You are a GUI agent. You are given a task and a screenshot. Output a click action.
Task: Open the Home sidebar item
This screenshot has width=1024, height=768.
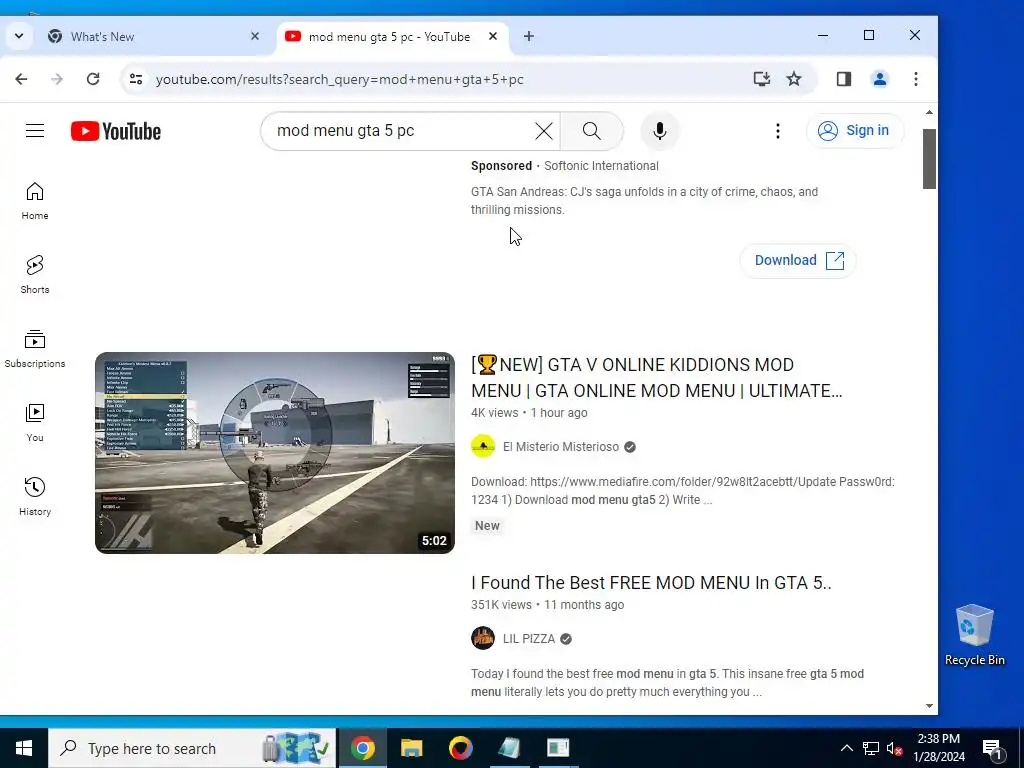point(35,201)
